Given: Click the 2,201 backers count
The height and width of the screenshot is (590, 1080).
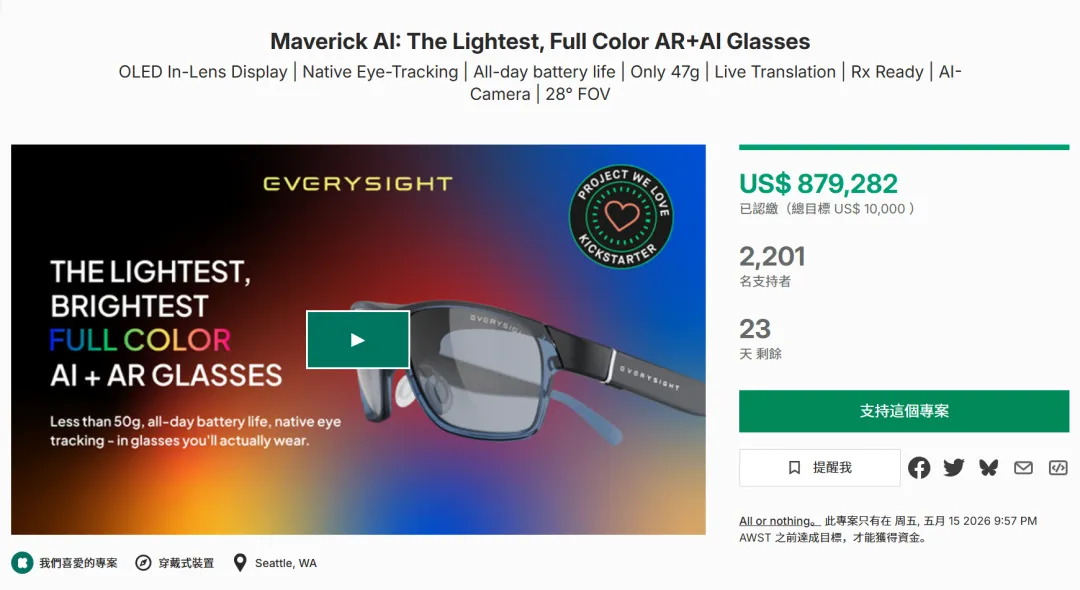Looking at the screenshot, I should (x=772, y=256).
